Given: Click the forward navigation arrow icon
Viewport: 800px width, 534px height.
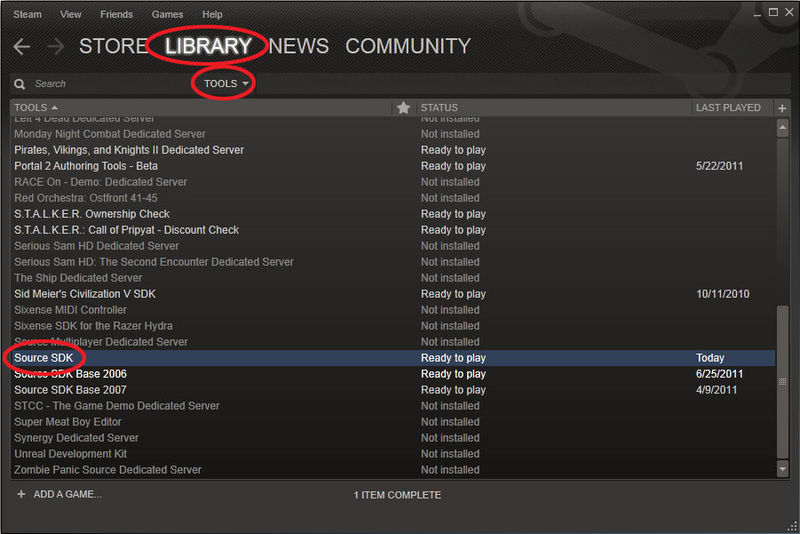Looking at the screenshot, I should [55, 47].
